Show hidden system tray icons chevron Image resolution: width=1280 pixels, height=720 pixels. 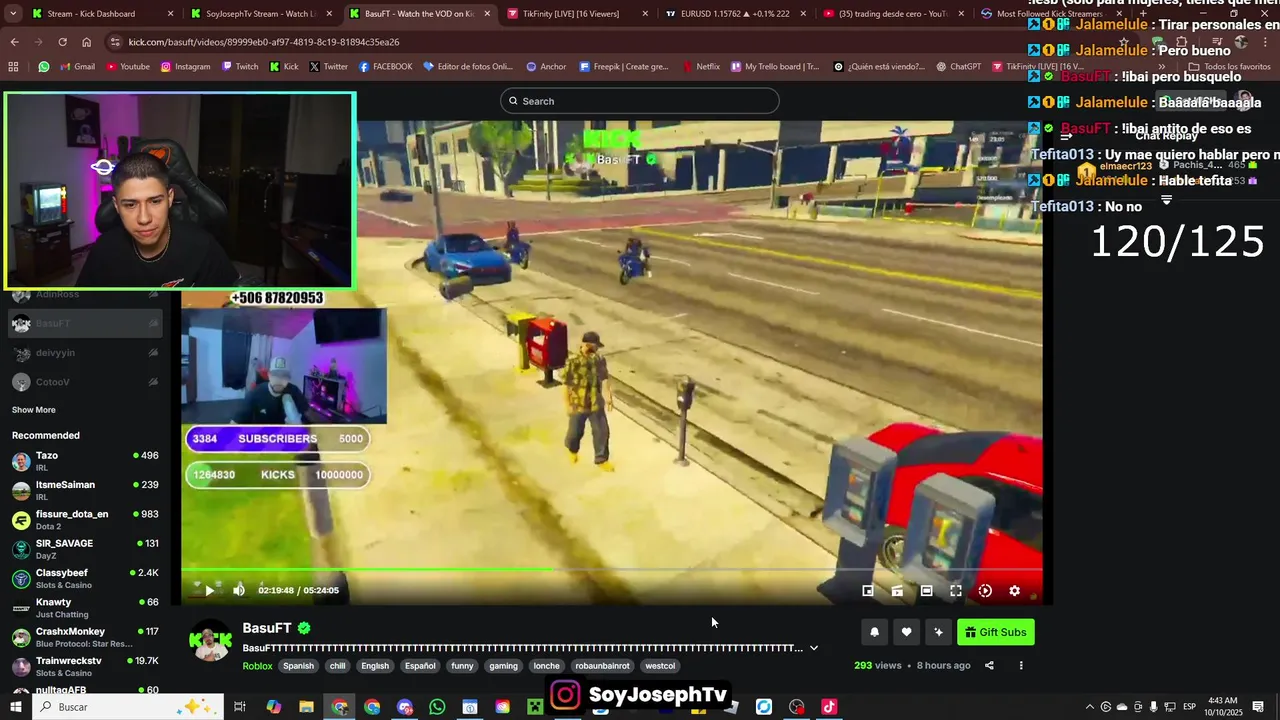1089,707
